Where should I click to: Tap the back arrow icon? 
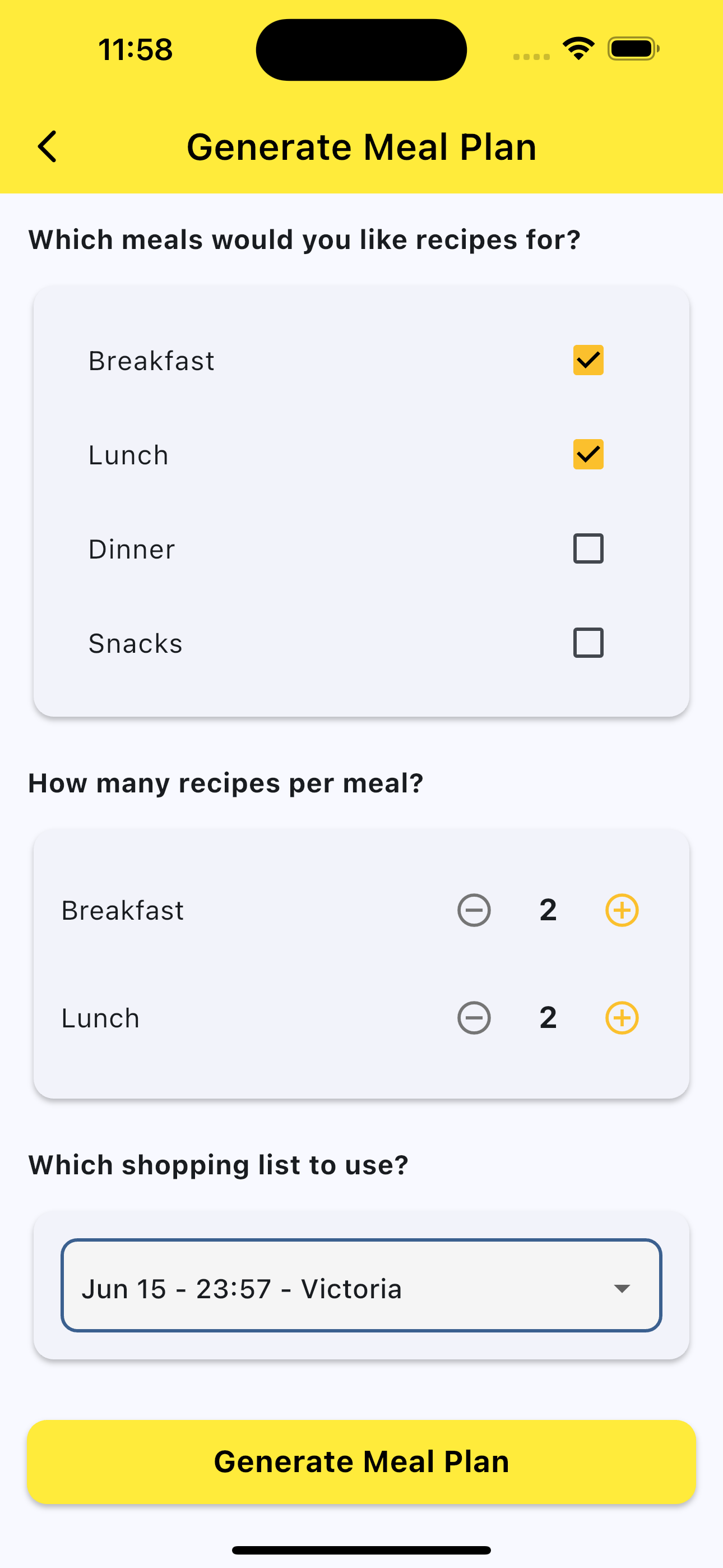(48, 147)
